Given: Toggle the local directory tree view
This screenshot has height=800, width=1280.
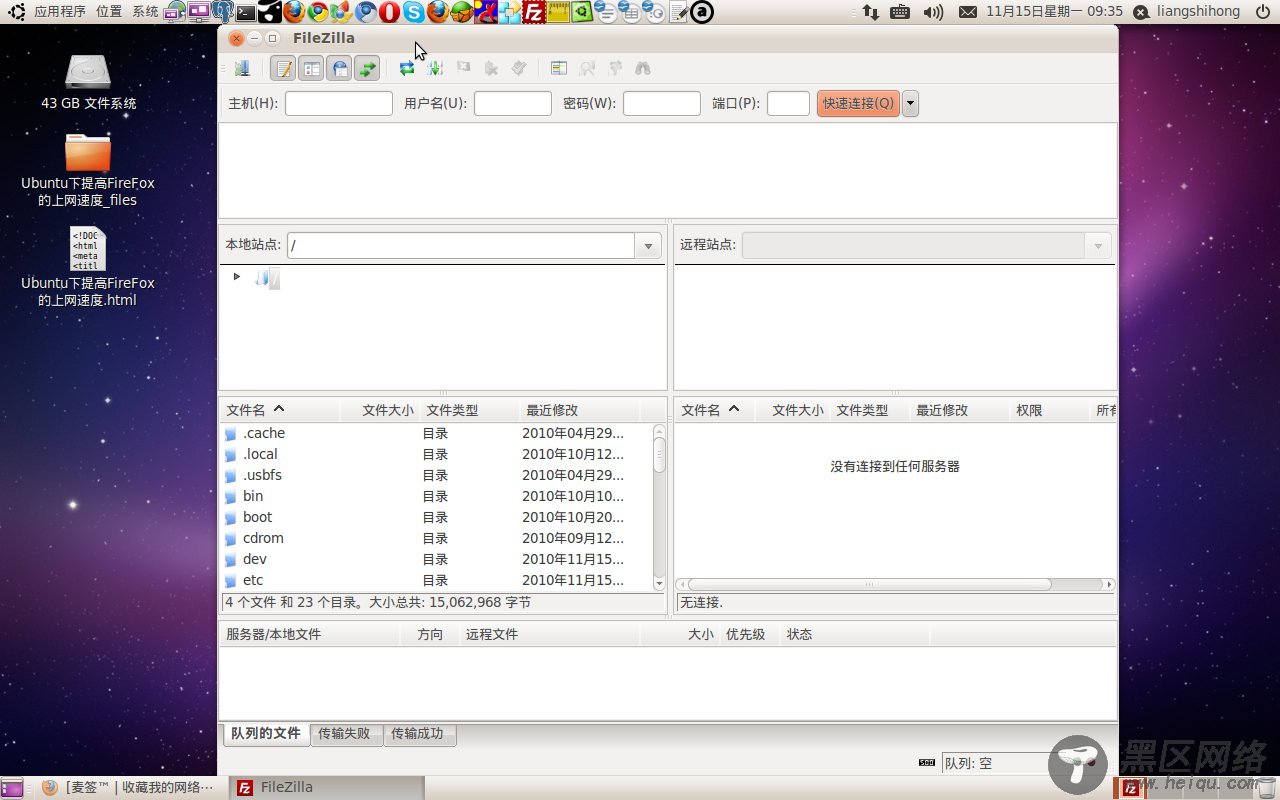Looking at the screenshot, I should click(x=312, y=69).
